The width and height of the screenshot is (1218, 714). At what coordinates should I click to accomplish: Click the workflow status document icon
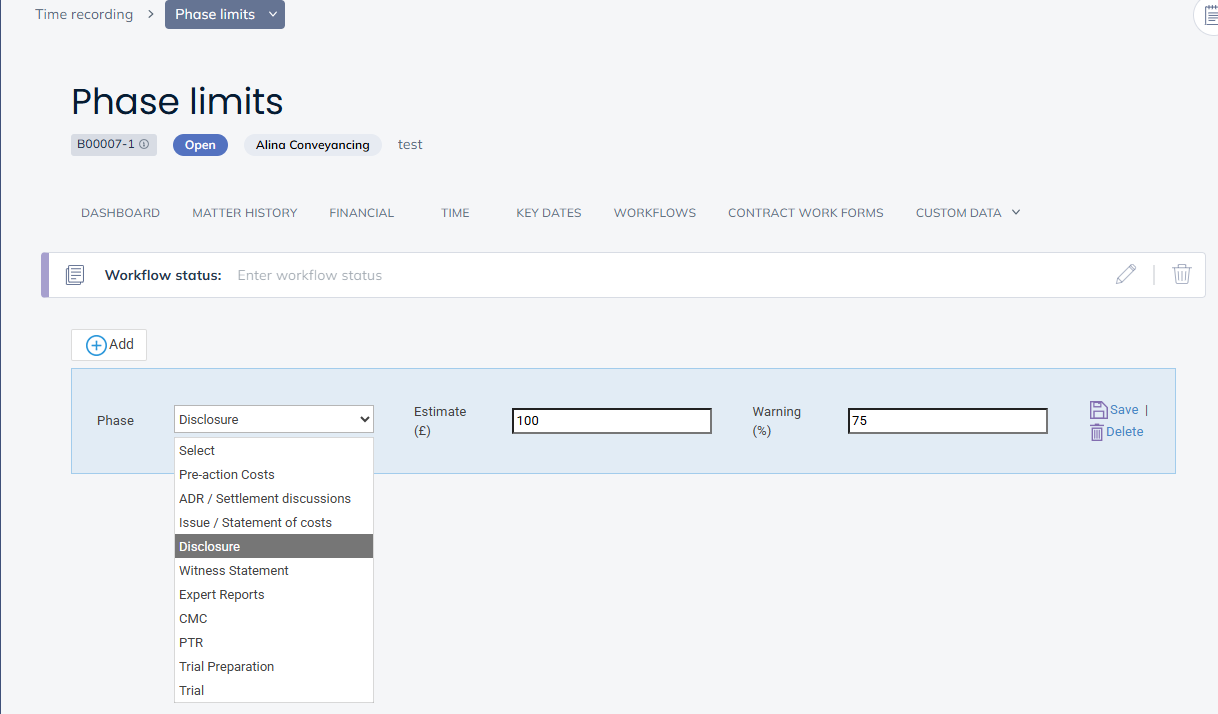click(x=75, y=275)
